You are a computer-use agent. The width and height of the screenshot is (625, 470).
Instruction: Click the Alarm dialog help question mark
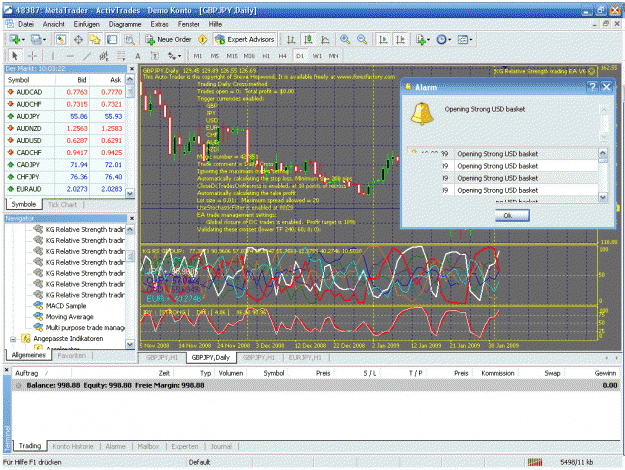click(592, 87)
